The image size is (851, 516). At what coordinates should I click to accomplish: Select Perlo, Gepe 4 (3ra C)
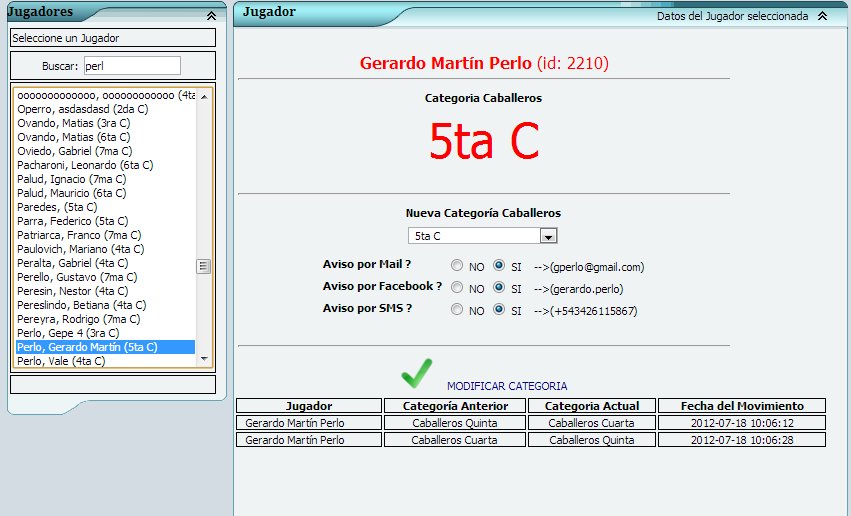[68, 333]
